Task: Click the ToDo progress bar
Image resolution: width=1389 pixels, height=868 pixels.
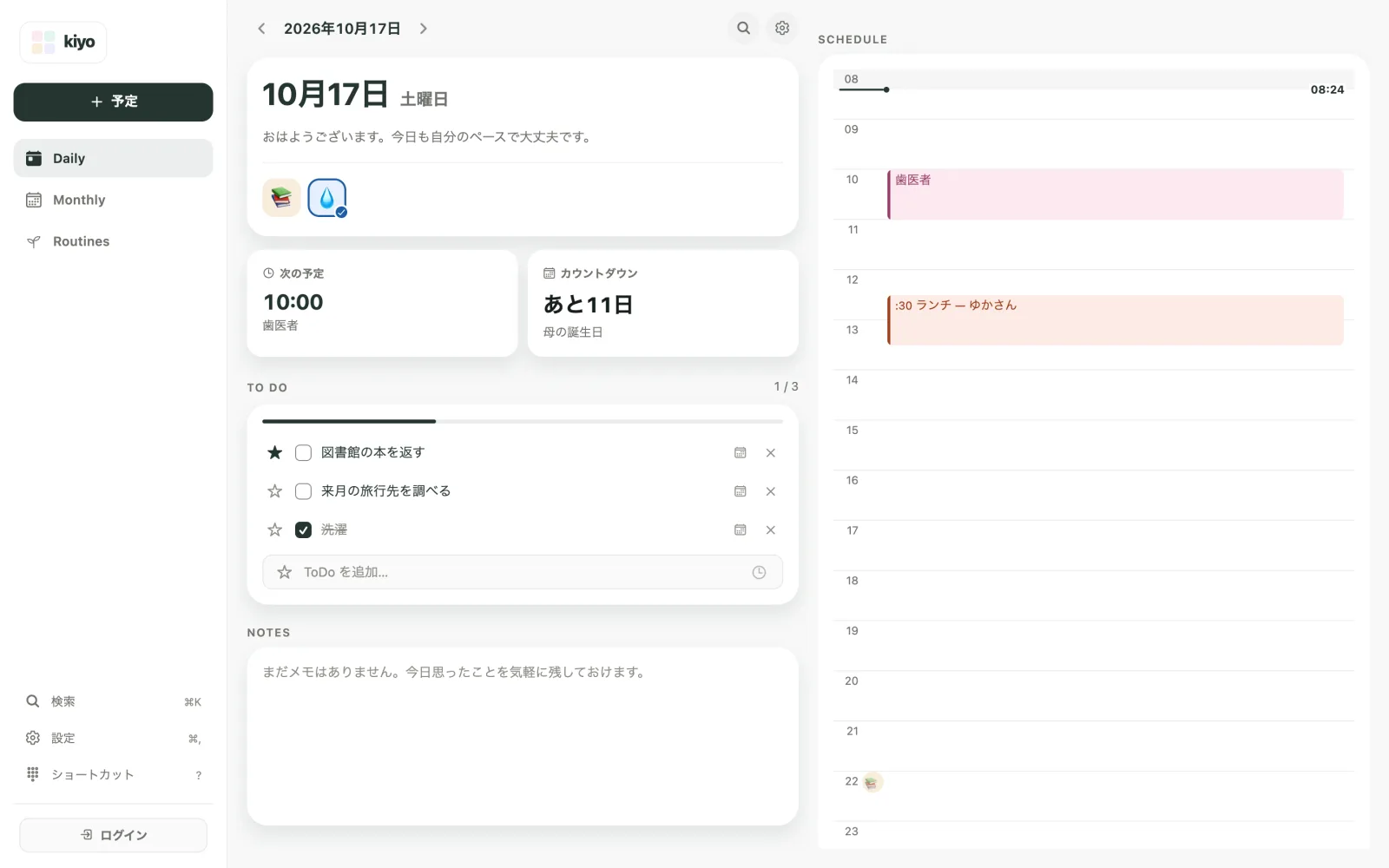Action: click(523, 421)
